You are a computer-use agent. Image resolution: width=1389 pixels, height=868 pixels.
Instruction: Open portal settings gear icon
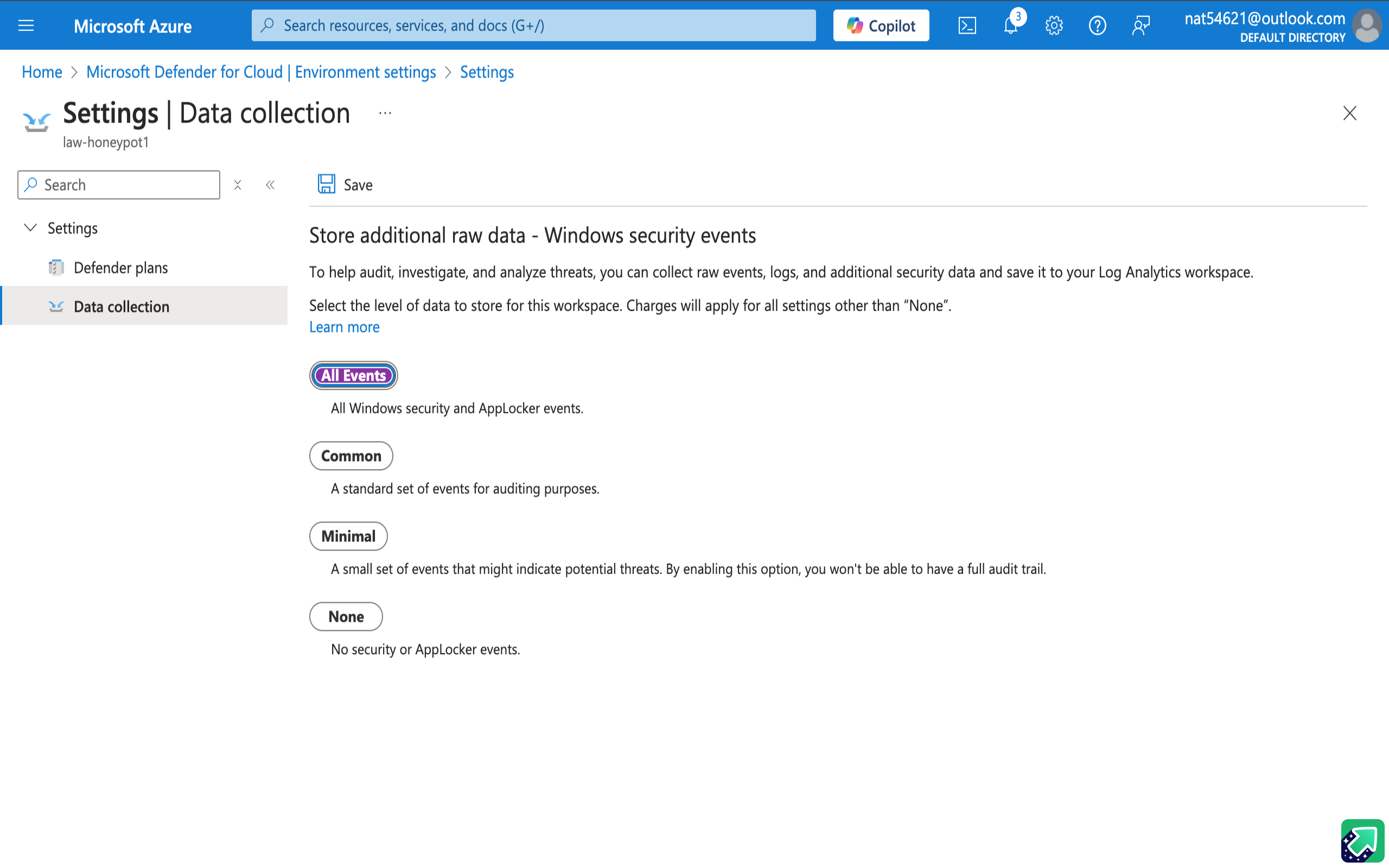click(x=1054, y=25)
